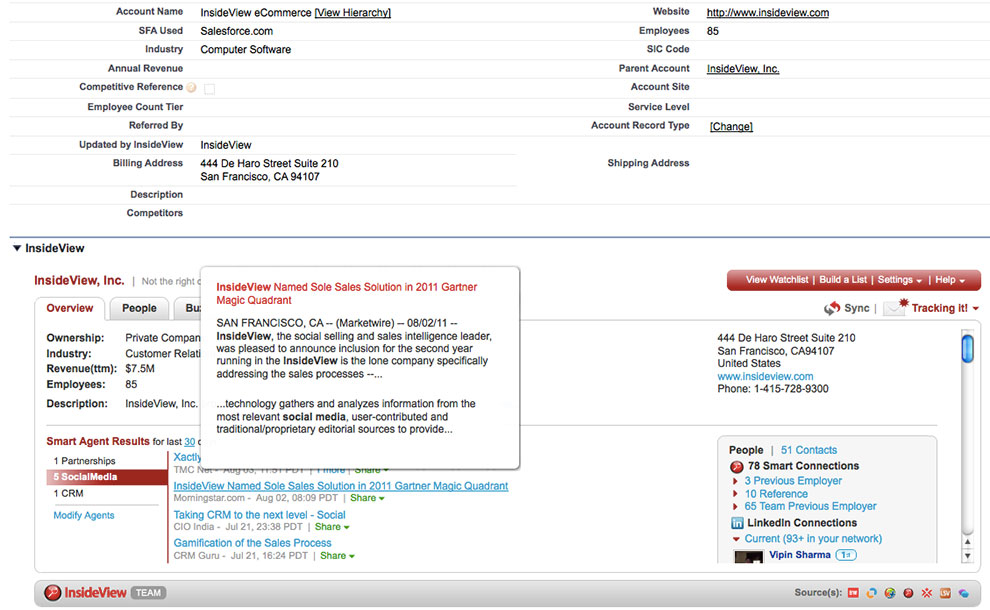Expand the 10 Reference group
The width and height of the screenshot is (990, 610).
736,494
